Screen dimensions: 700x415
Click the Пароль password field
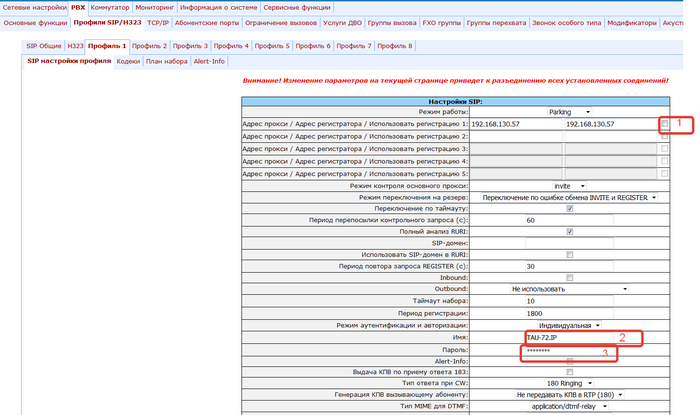(x=568, y=351)
